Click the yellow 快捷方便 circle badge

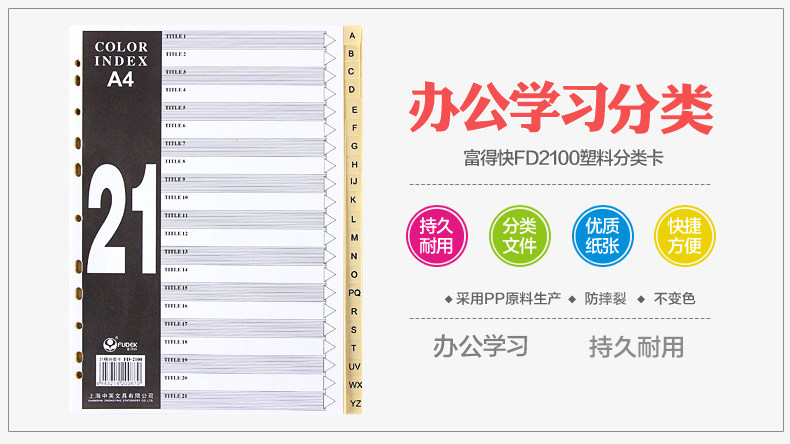(x=685, y=235)
